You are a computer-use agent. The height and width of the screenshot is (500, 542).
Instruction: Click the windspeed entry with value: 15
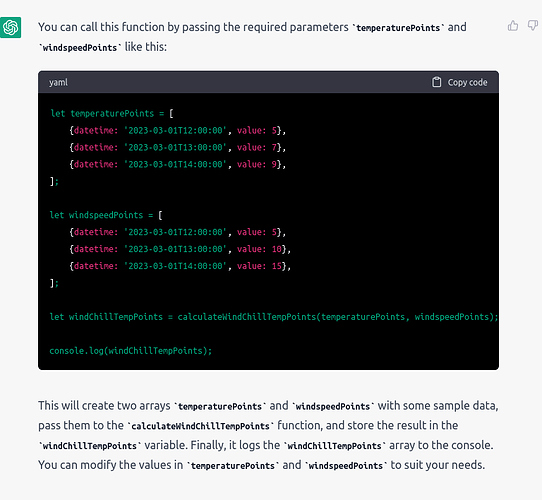pyautogui.click(x=180, y=266)
